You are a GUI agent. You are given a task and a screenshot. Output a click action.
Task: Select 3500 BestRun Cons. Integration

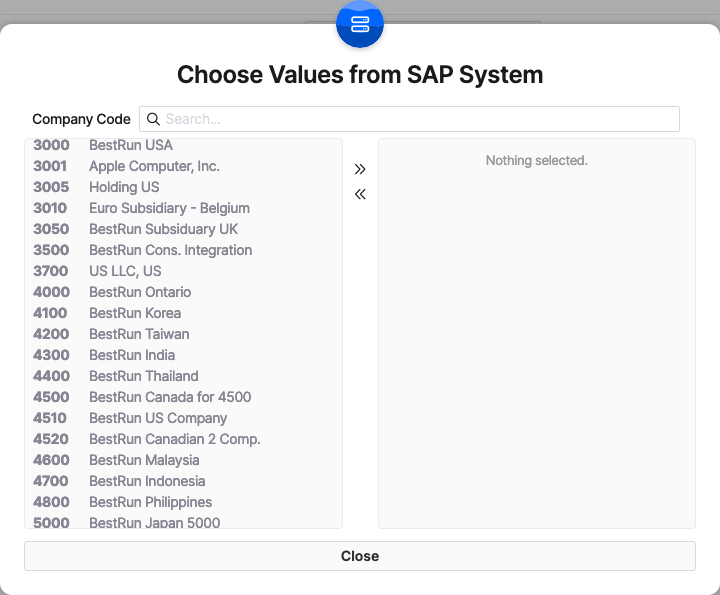click(x=183, y=250)
